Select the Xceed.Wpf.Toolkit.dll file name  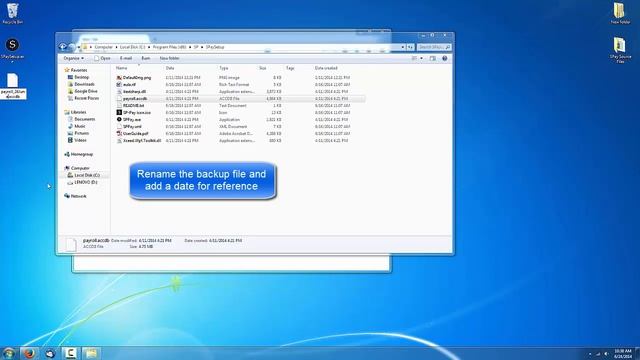click(x=142, y=141)
